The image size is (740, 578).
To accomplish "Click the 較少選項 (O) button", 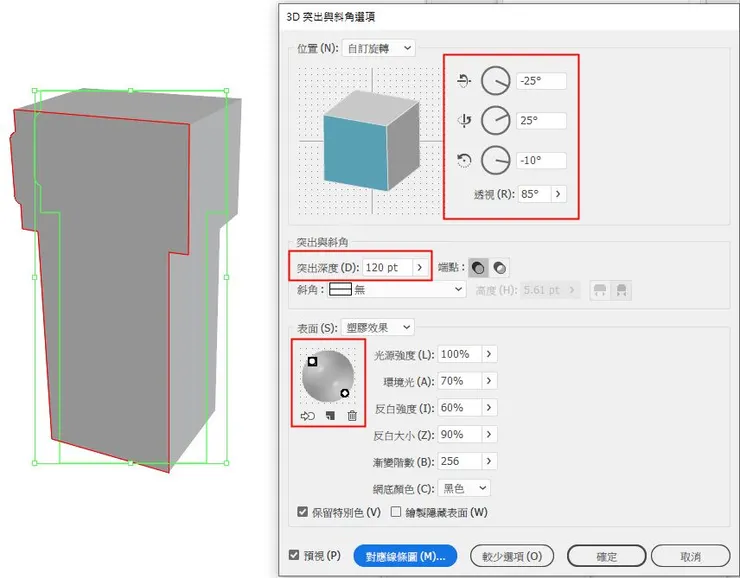I will [x=512, y=556].
